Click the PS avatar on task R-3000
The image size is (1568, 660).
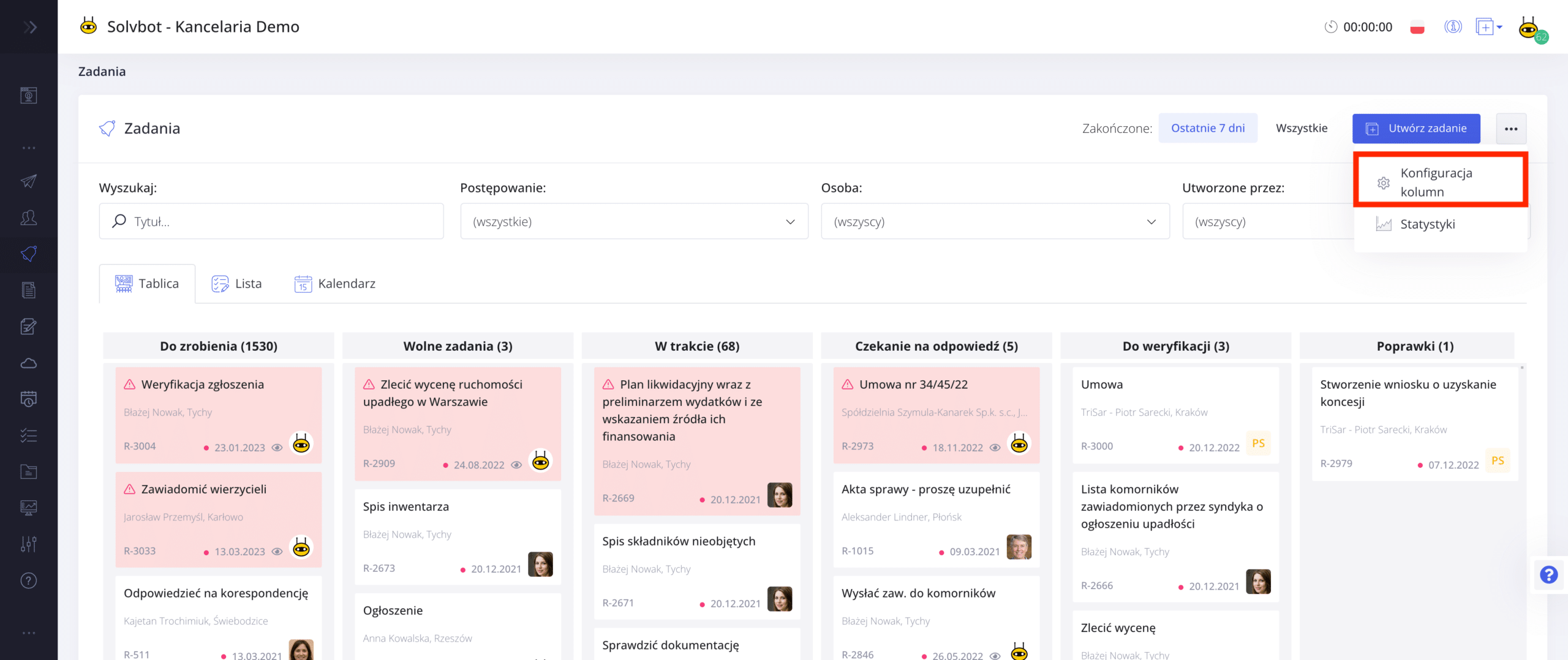tap(1258, 443)
